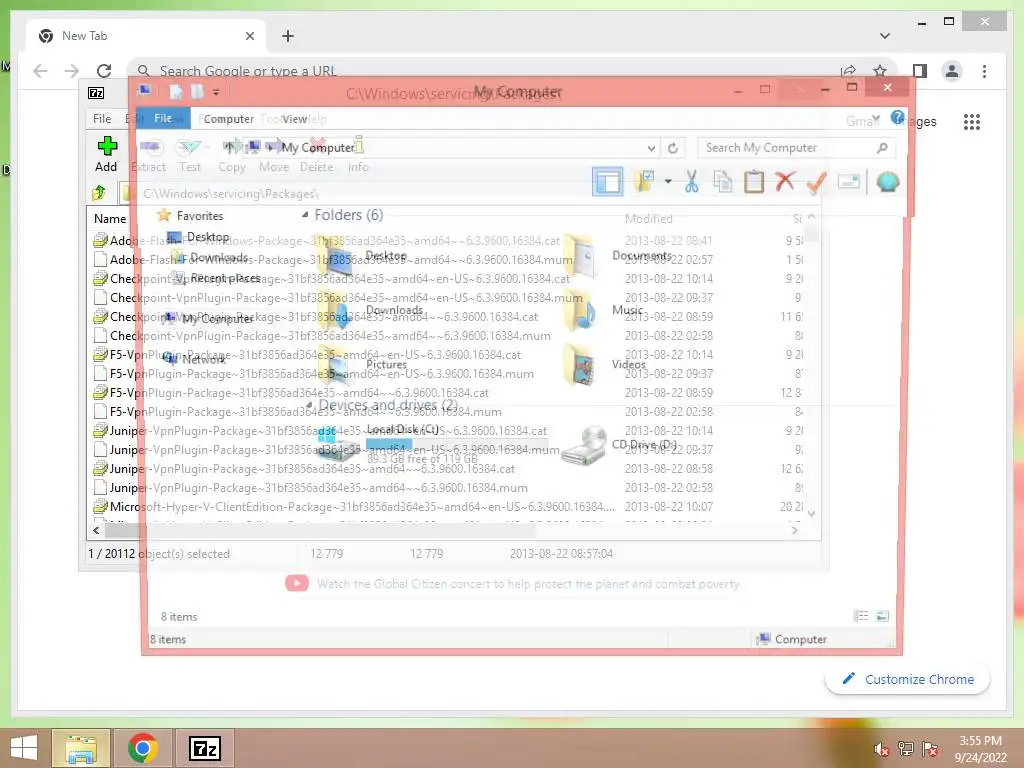The width and height of the screenshot is (1024, 768).
Task: Open Chrome three-dot menu
Action: click(985, 71)
